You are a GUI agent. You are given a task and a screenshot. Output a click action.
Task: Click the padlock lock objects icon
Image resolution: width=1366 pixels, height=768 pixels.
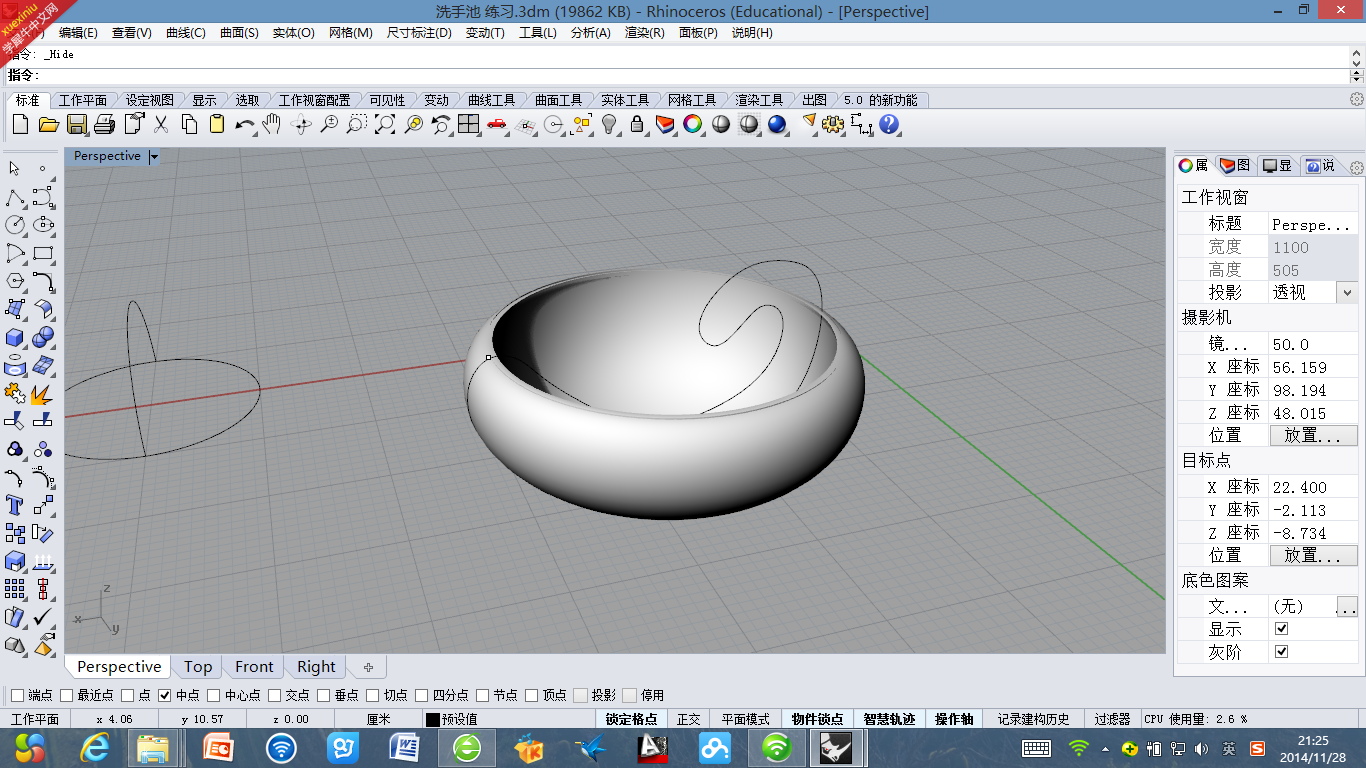pyautogui.click(x=637, y=124)
